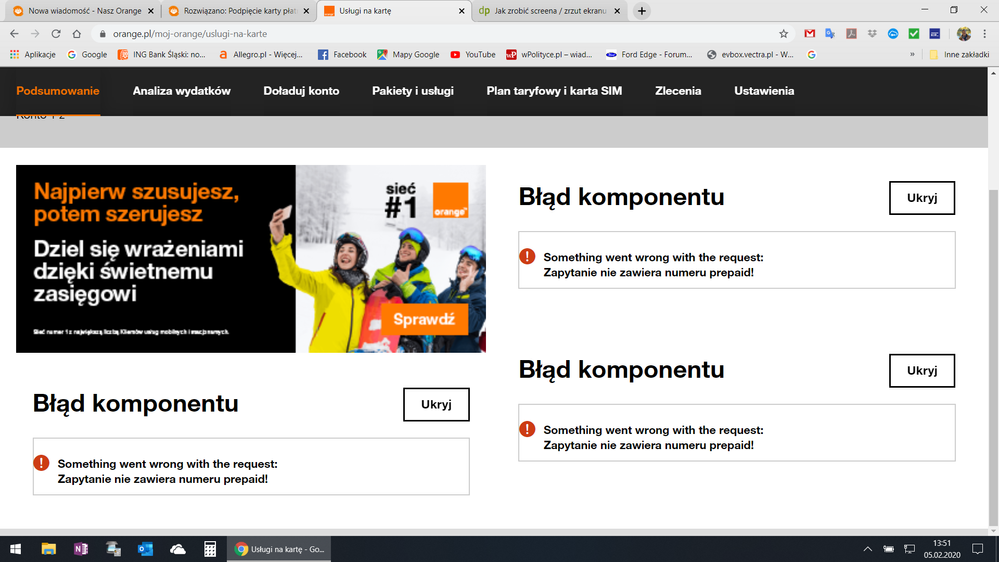Click the battery status tray icon
Viewport: 999px width, 562px height.
(x=888, y=549)
